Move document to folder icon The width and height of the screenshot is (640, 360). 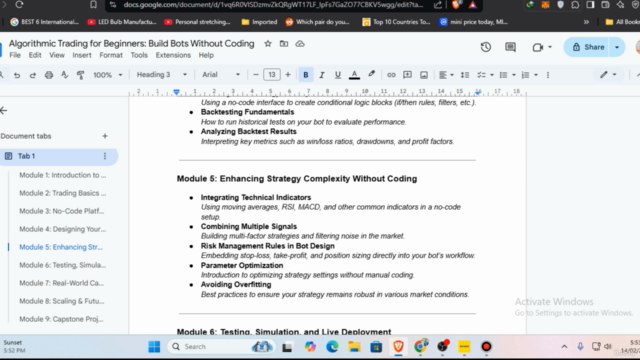coord(284,44)
